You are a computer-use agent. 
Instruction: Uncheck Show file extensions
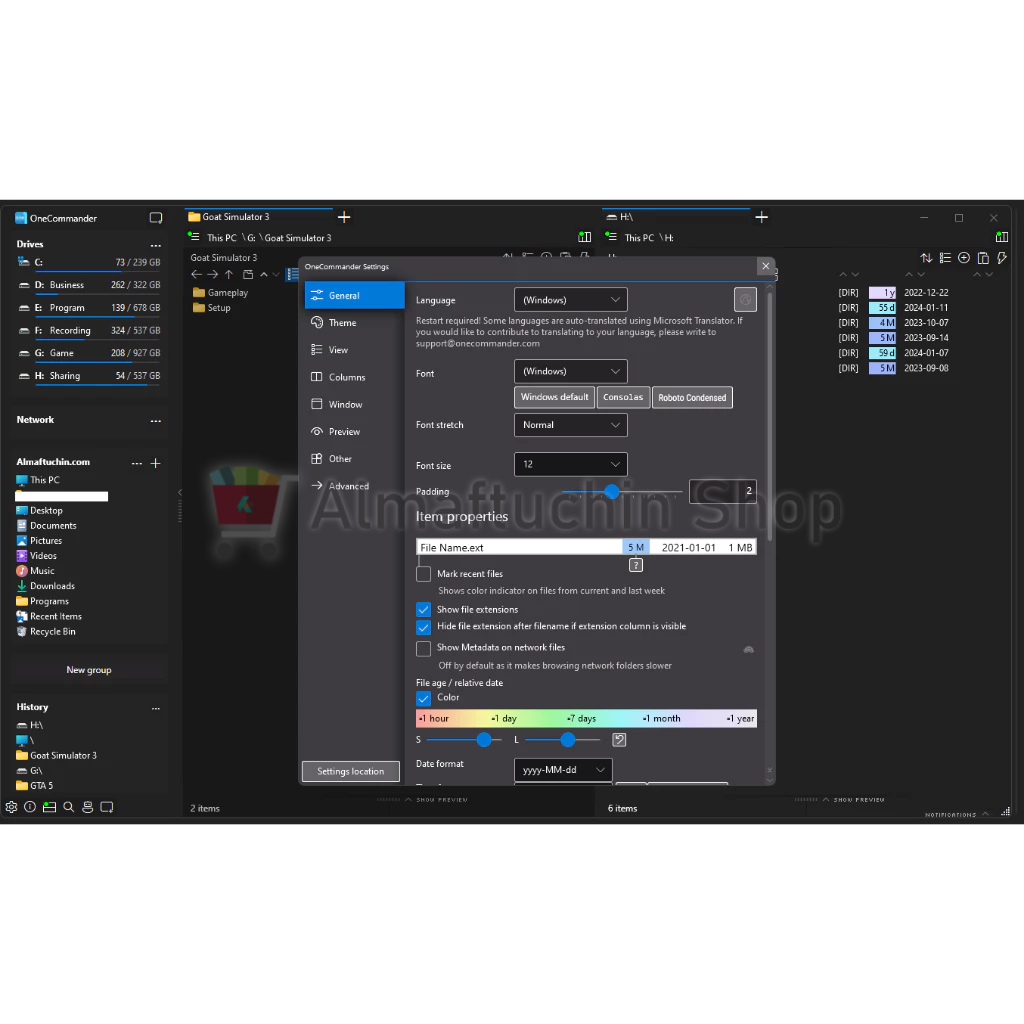pos(423,609)
